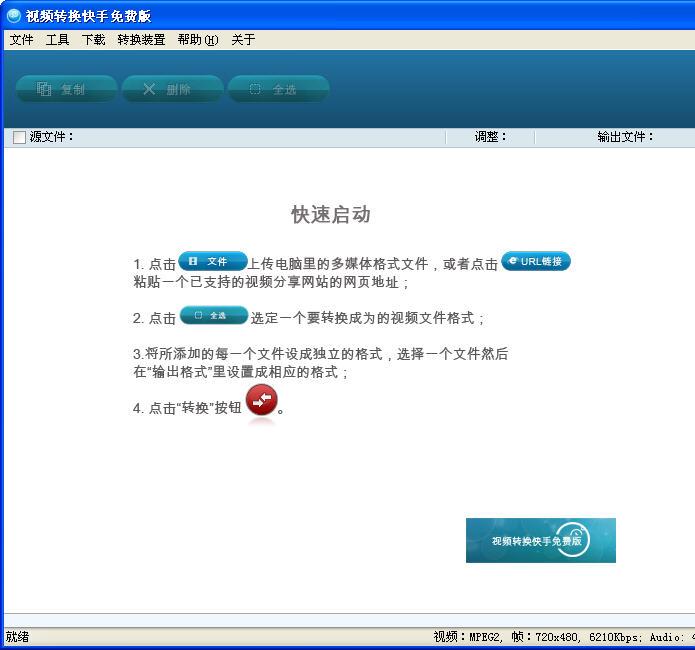Toggle the 源文件 select-all checkbox

(19, 137)
